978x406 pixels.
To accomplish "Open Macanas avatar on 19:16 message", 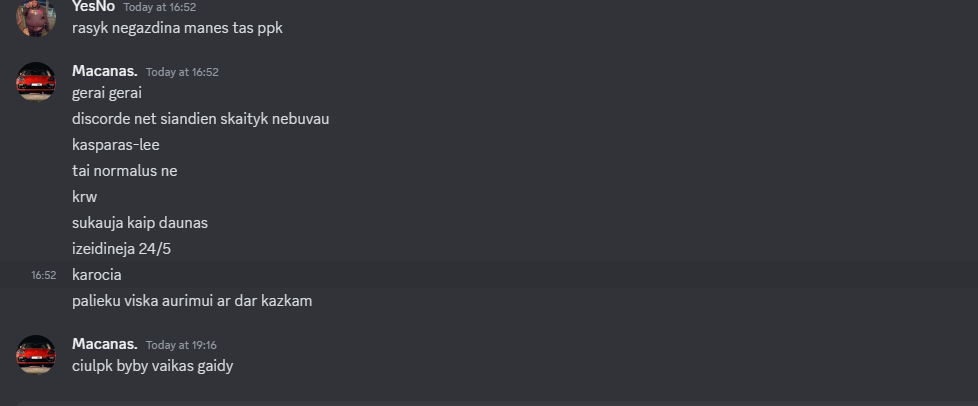I will coord(36,354).
